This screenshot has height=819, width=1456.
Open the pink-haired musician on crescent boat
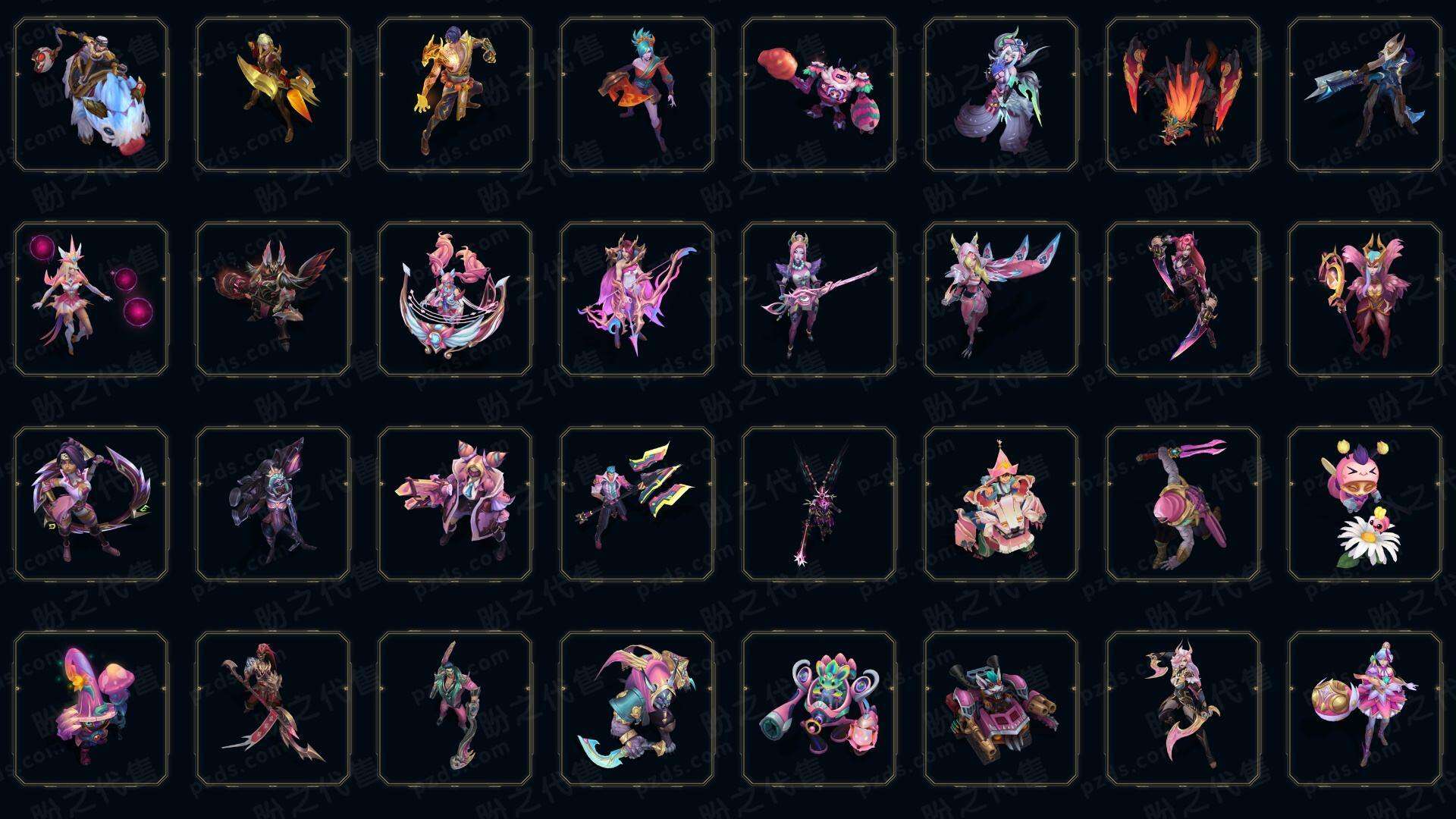tap(455, 299)
